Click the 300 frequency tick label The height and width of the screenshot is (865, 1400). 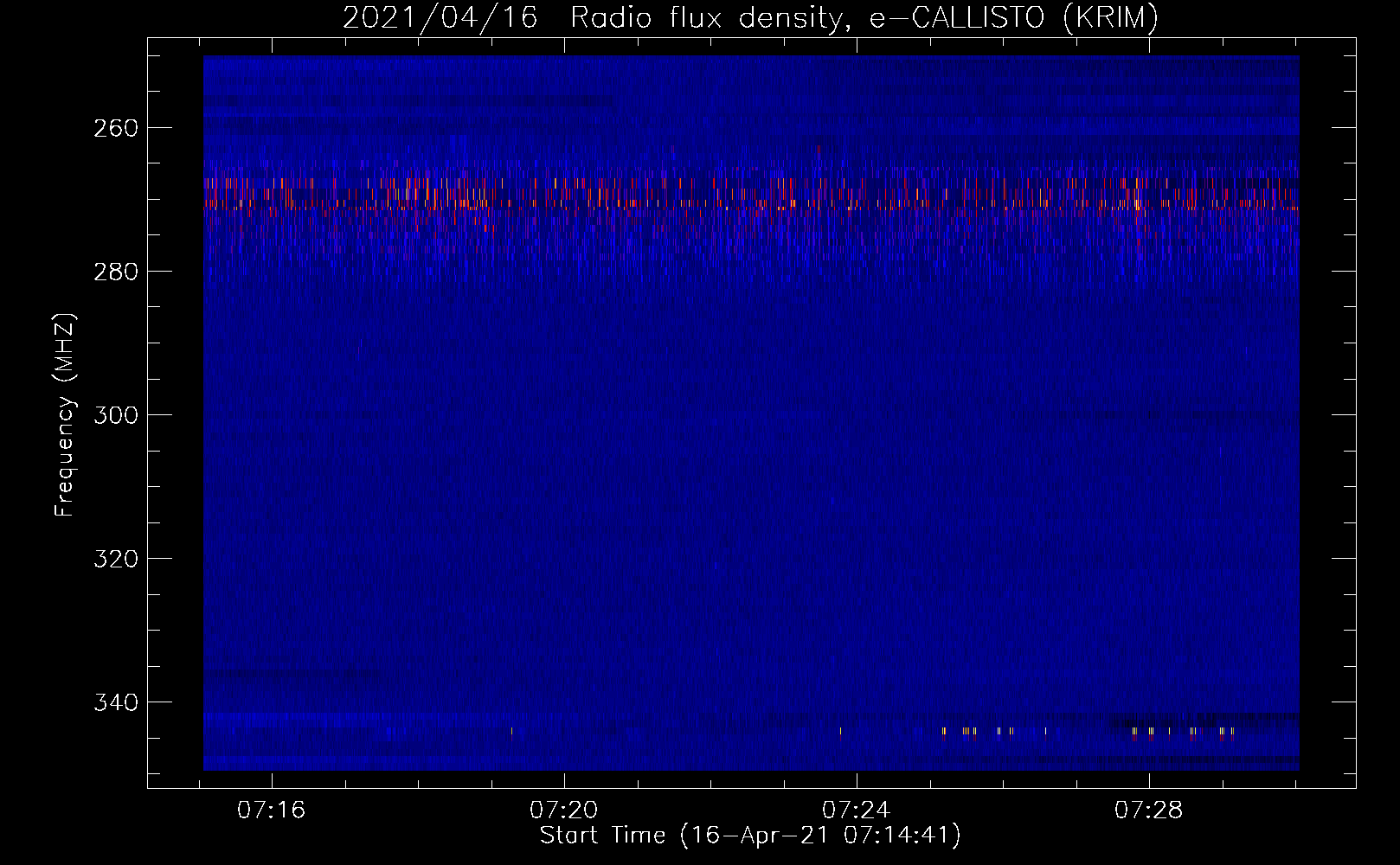(116, 416)
